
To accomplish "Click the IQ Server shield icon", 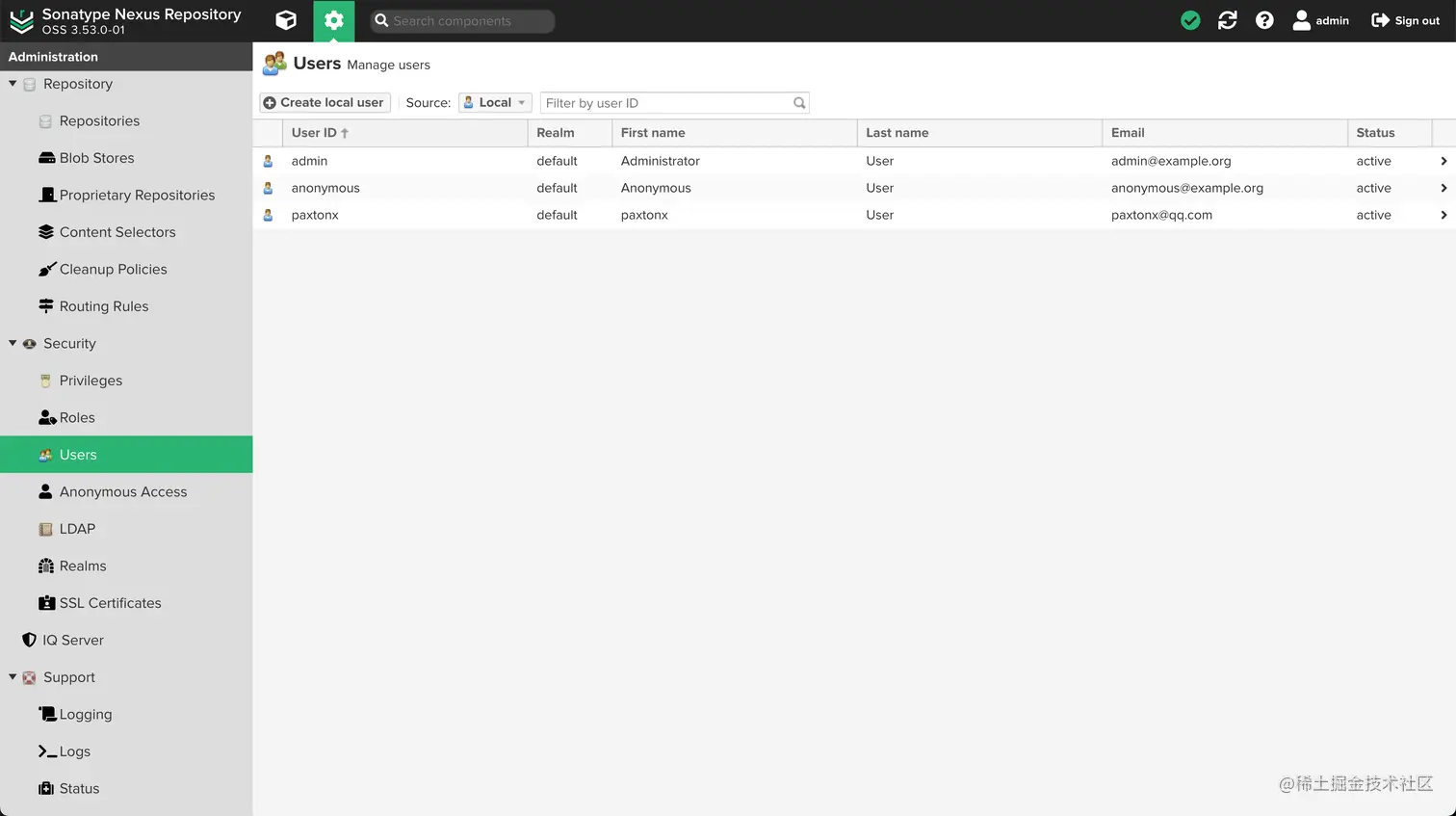I will pos(29,641).
